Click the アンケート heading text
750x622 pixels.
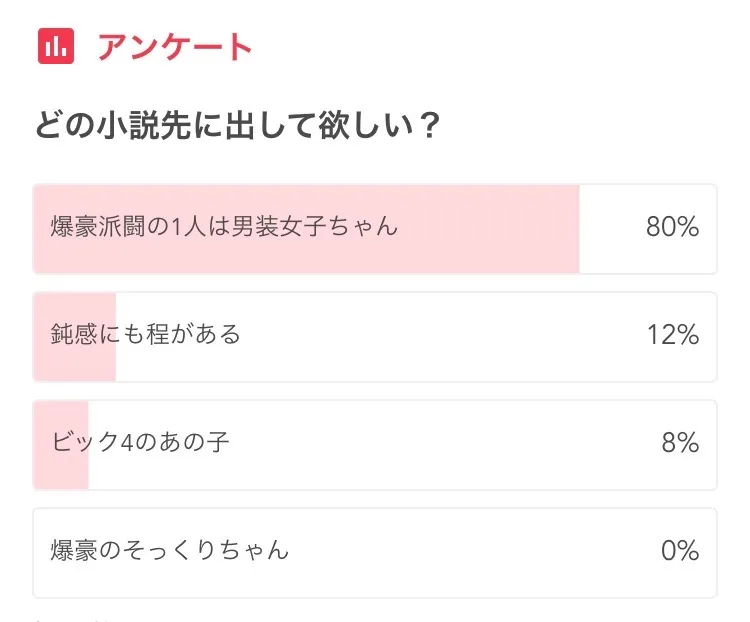(175, 46)
